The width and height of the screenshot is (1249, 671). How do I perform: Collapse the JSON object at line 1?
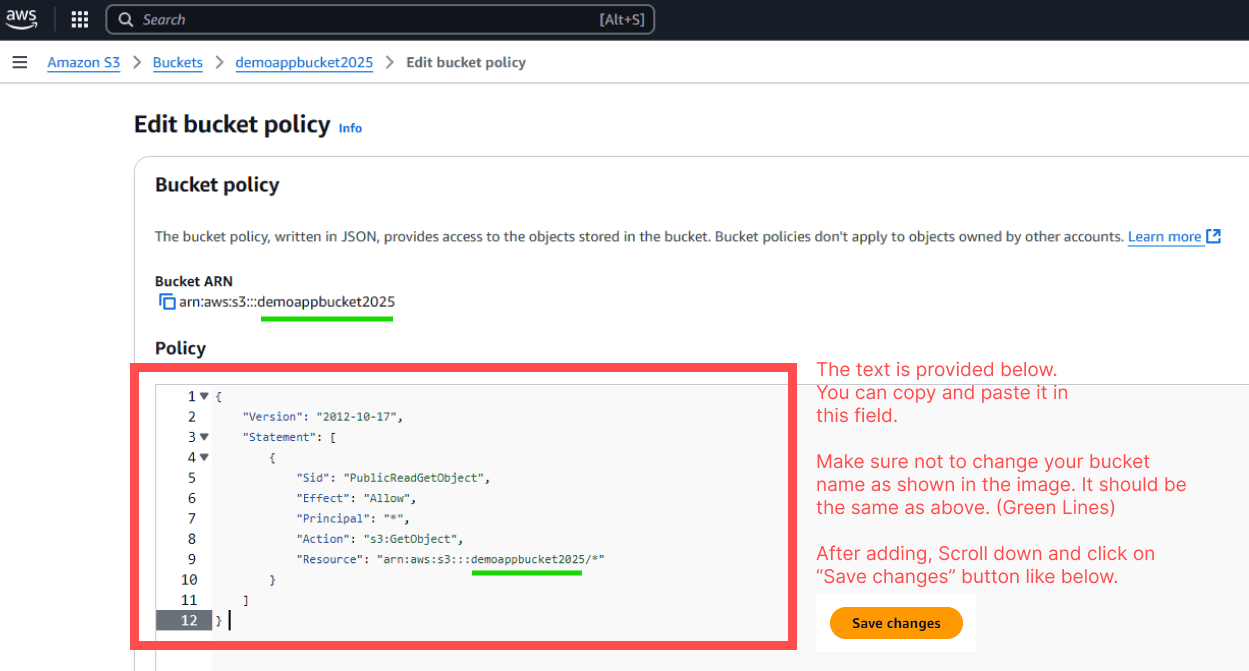(203, 395)
